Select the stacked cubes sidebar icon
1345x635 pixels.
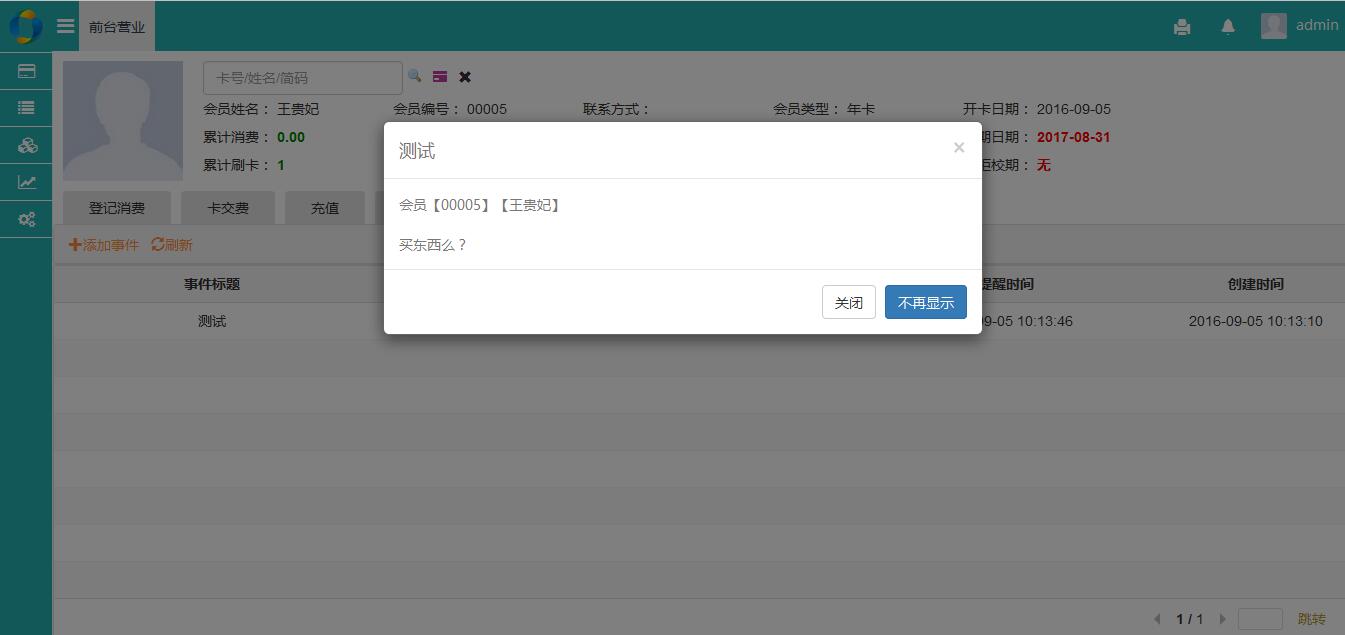pos(27,145)
